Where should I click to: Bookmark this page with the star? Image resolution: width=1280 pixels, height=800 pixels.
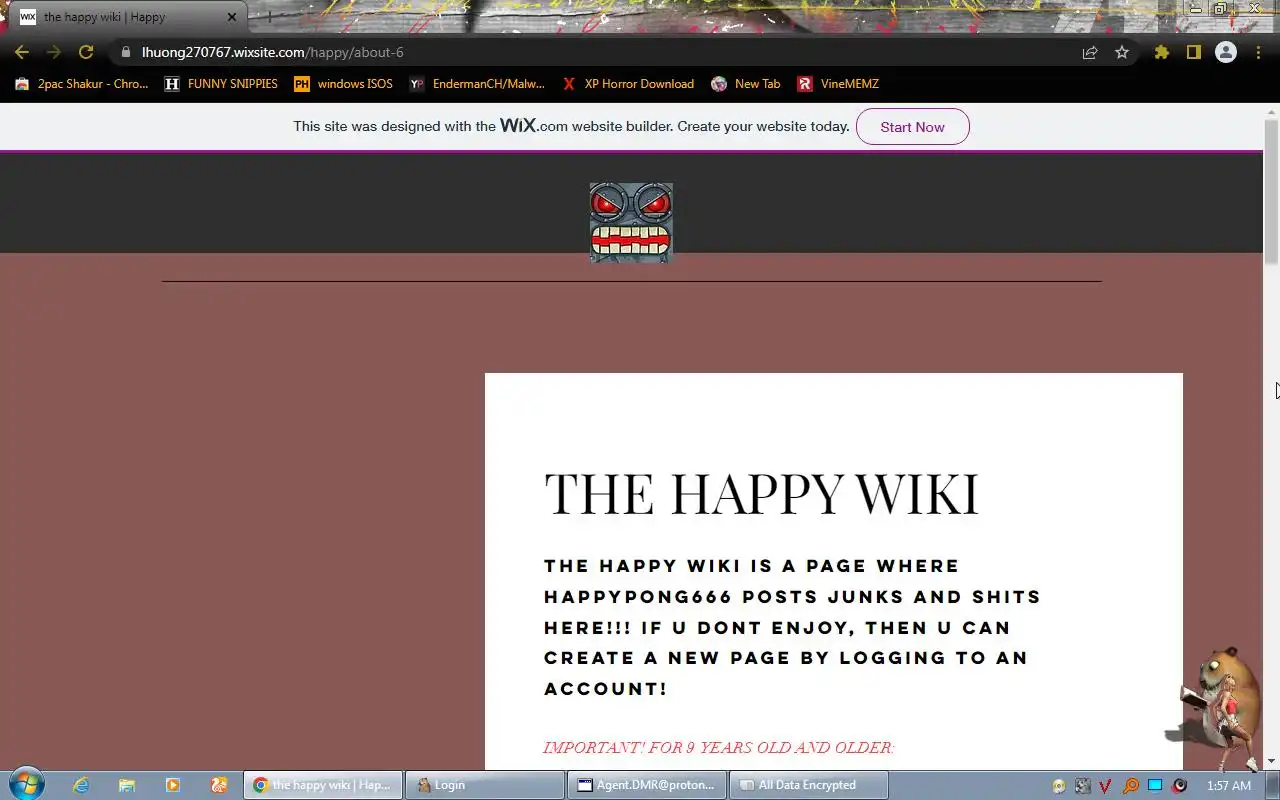point(1122,52)
